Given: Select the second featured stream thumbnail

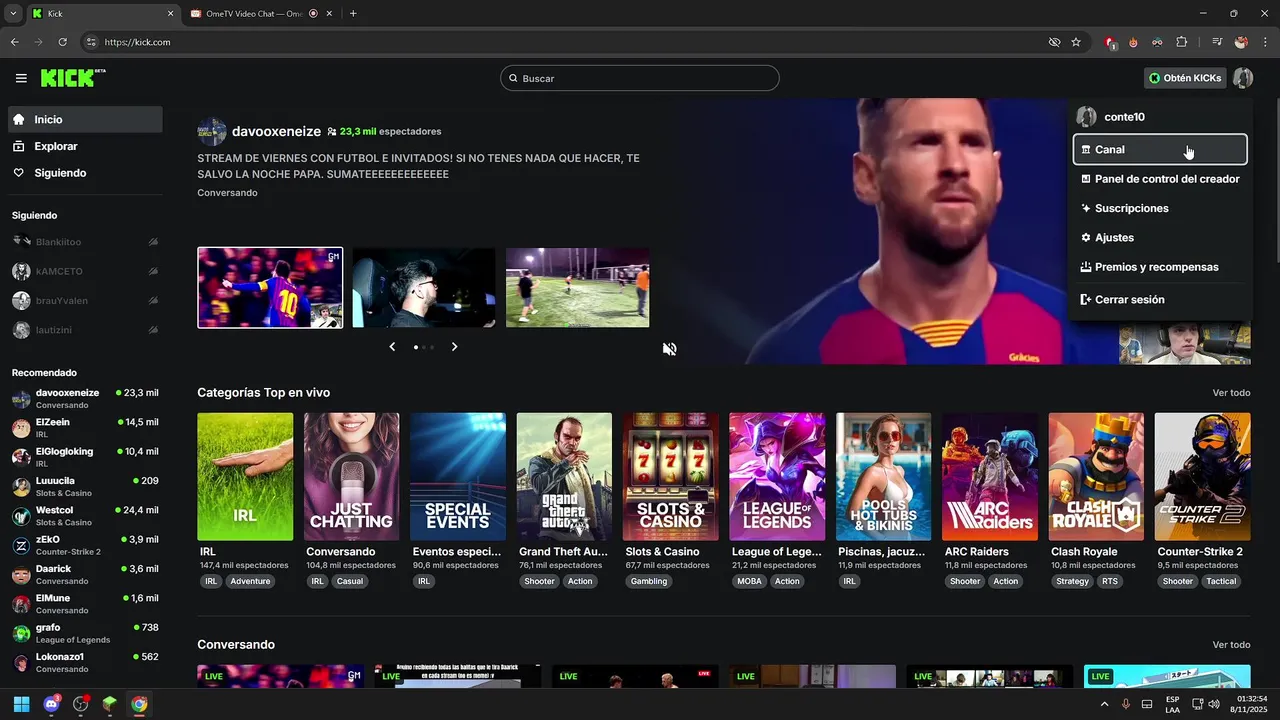Looking at the screenshot, I should 424,288.
